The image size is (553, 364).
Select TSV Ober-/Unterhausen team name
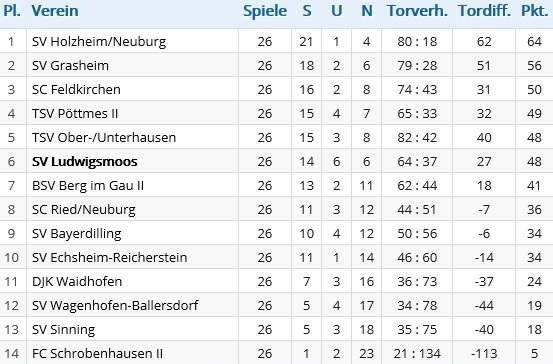pos(104,138)
